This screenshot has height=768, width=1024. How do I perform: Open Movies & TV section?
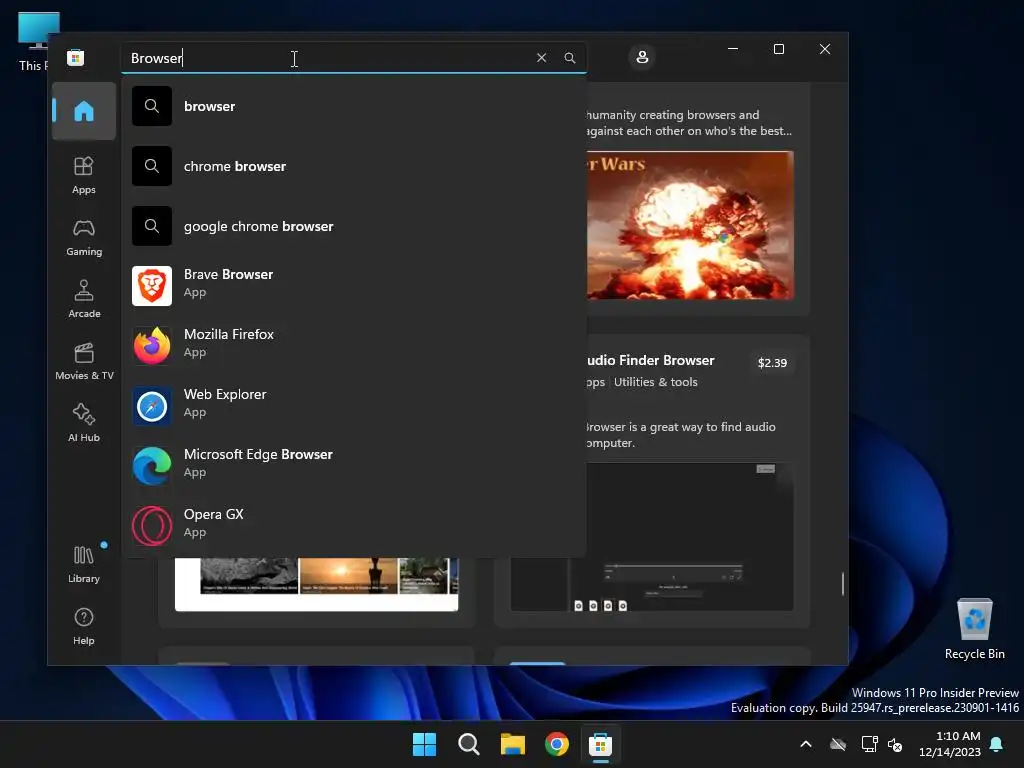(x=84, y=361)
